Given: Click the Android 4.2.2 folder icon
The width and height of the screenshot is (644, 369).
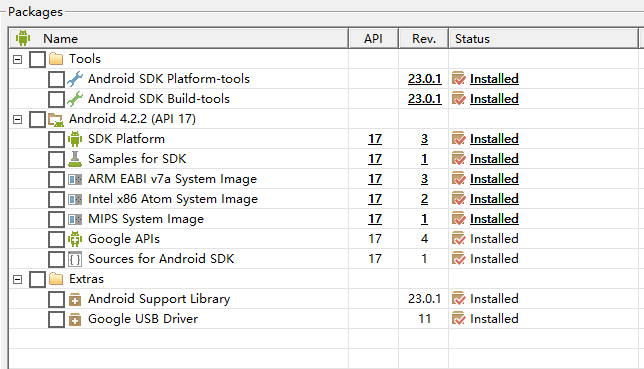Looking at the screenshot, I should [56, 119].
